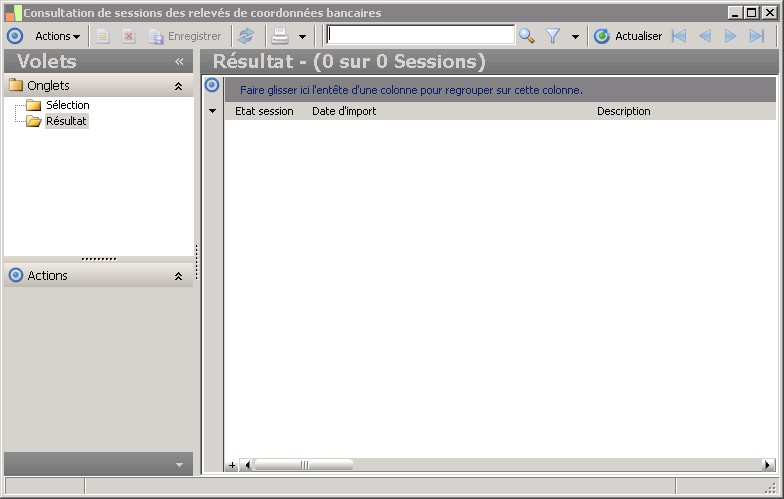Click dropdown arrow at bottom of Volets panel

[x=179, y=465]
